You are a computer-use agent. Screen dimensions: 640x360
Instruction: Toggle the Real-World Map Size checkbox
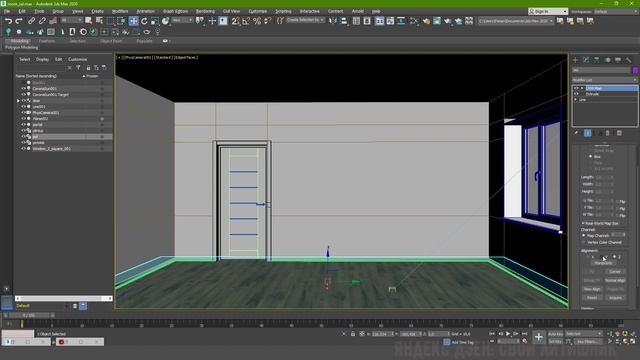(x=583, y=223)
